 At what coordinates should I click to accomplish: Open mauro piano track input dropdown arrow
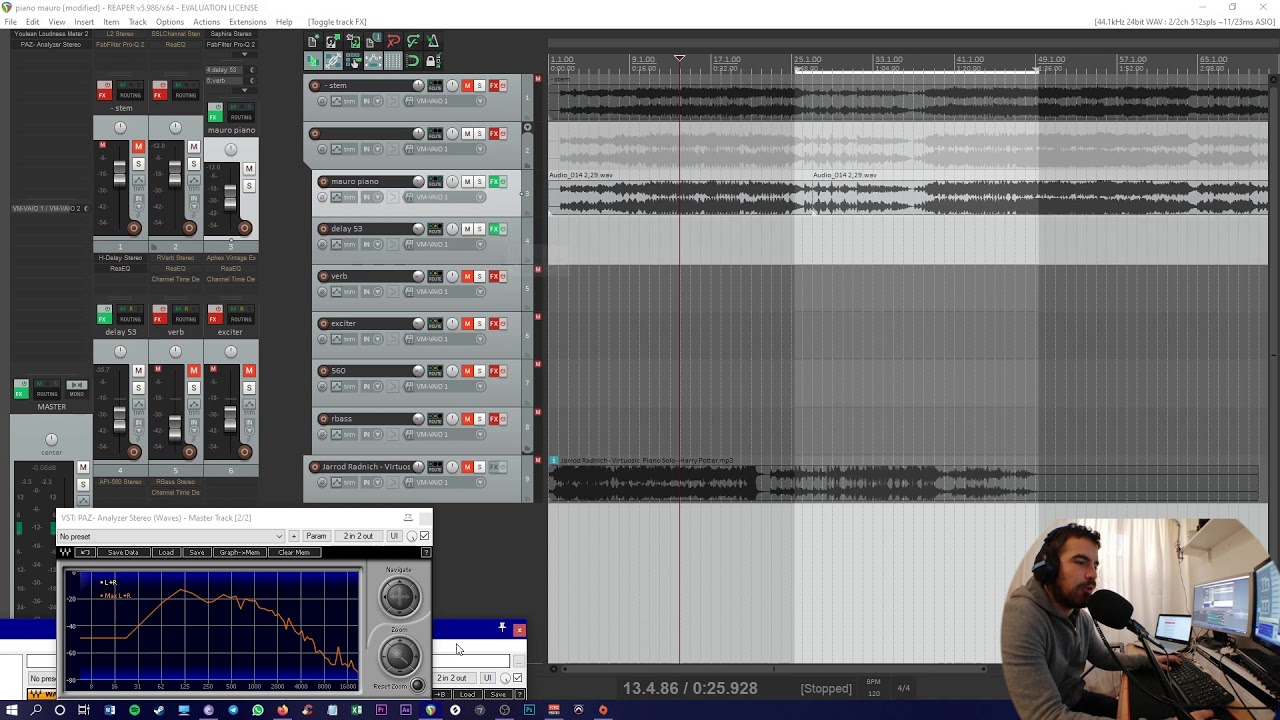pos(378,197)
